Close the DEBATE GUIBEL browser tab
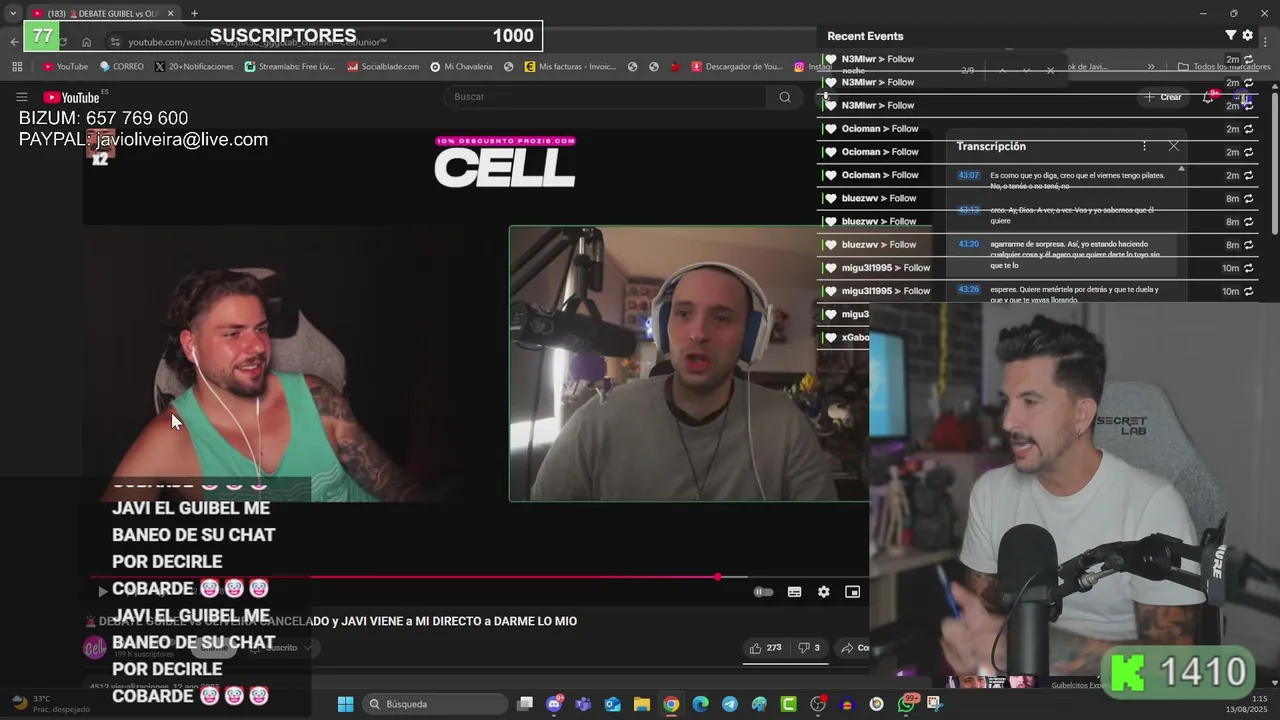This screenshot has height=720, width=1280. coord(171,13)
